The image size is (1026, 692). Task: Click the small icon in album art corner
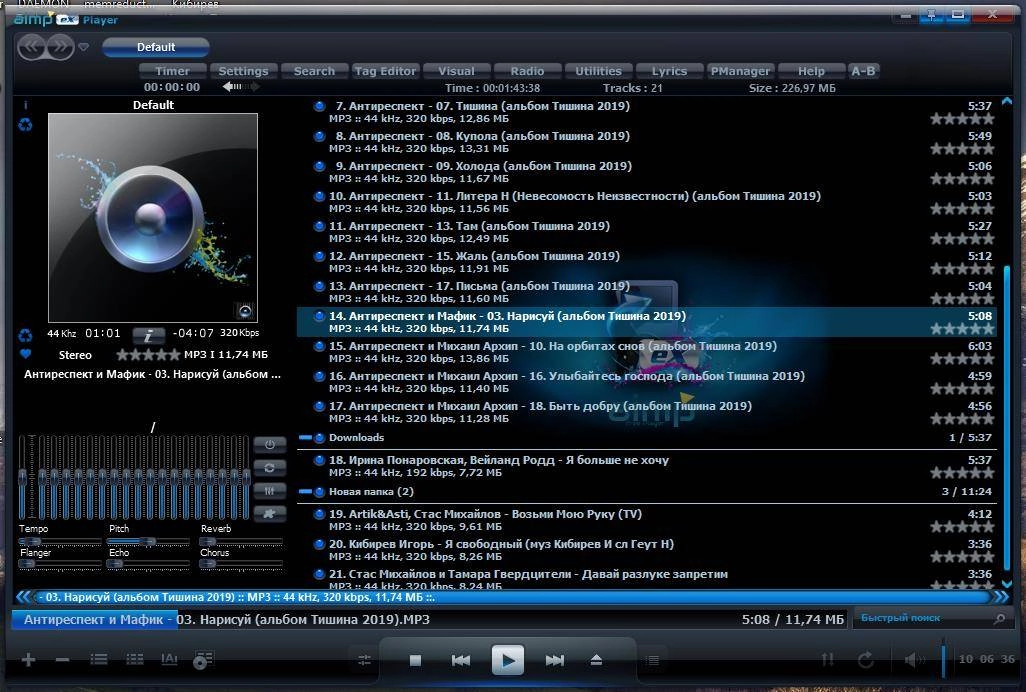click(x=245, y=311)
